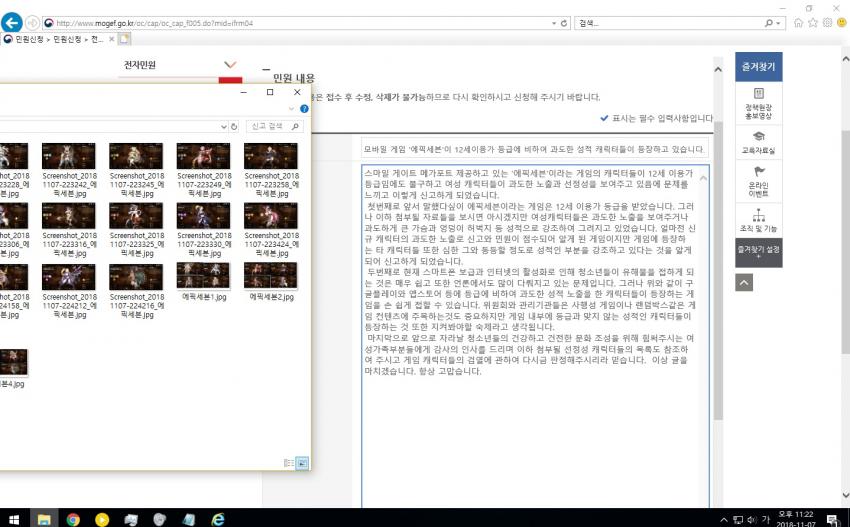Image resolution: width=850 pixels, height=527 pixels.
Task: Show hidden system tray icons
Action: point(724,519)
